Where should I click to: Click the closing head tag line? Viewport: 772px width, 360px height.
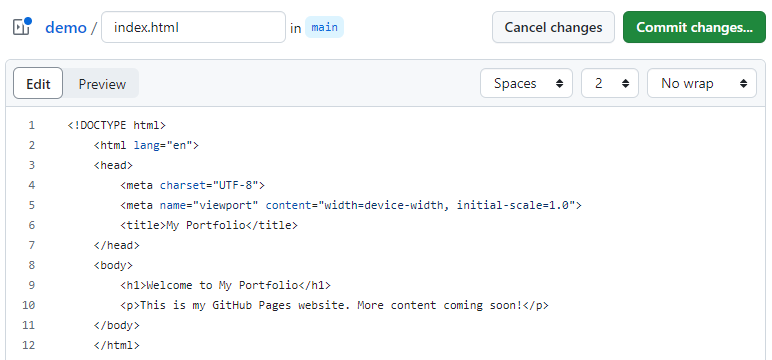click(x=117, y=245)
